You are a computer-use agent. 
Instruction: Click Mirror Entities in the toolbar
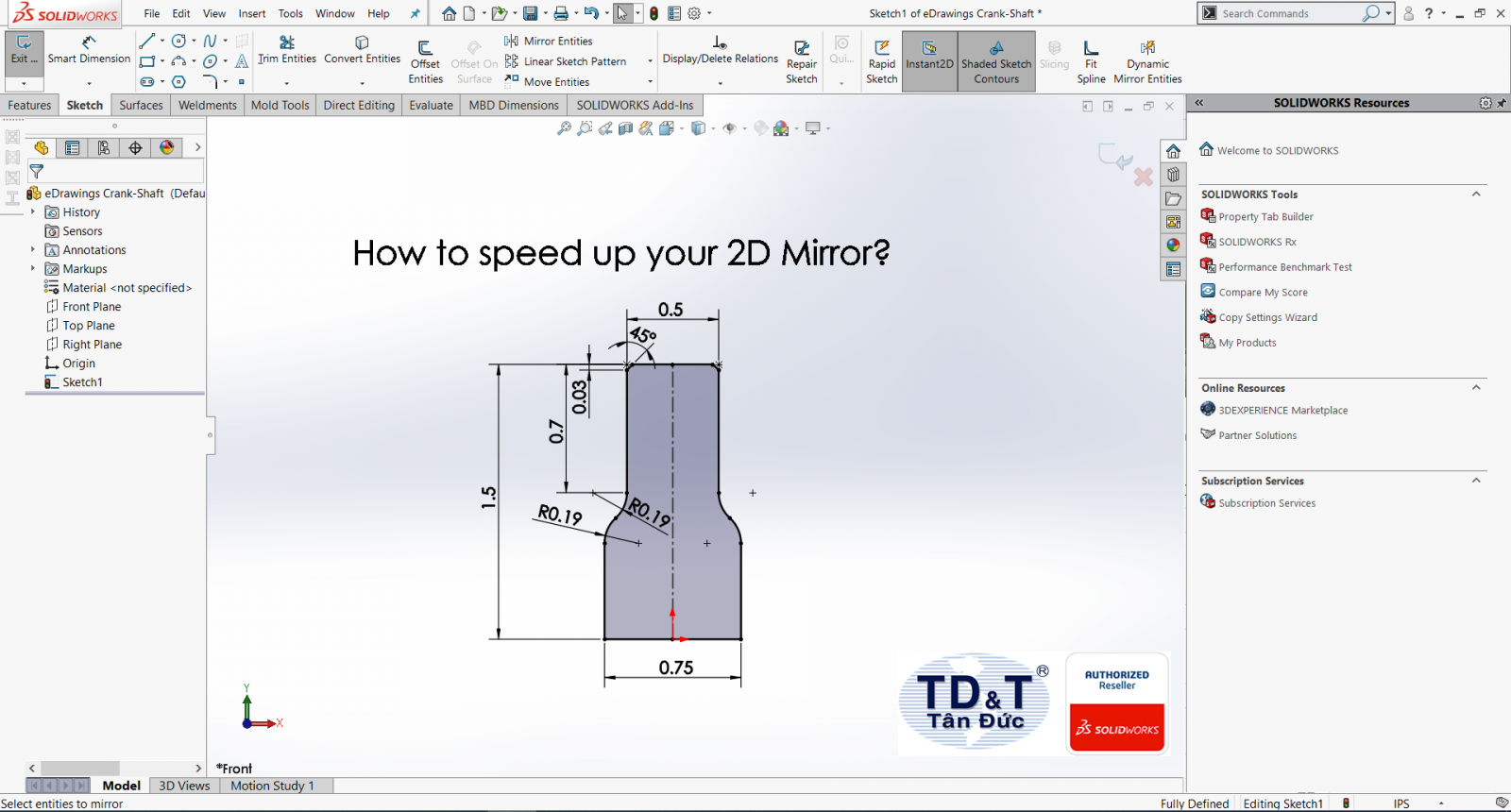[x=549, y=41]
